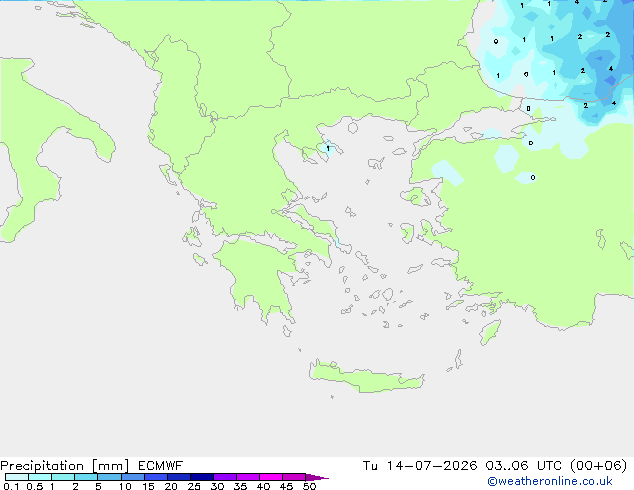The height and width of the screenshot is (490, 634).
Task: Open the weatheronline.co.uk copyright link
Action: pos(549,481)
